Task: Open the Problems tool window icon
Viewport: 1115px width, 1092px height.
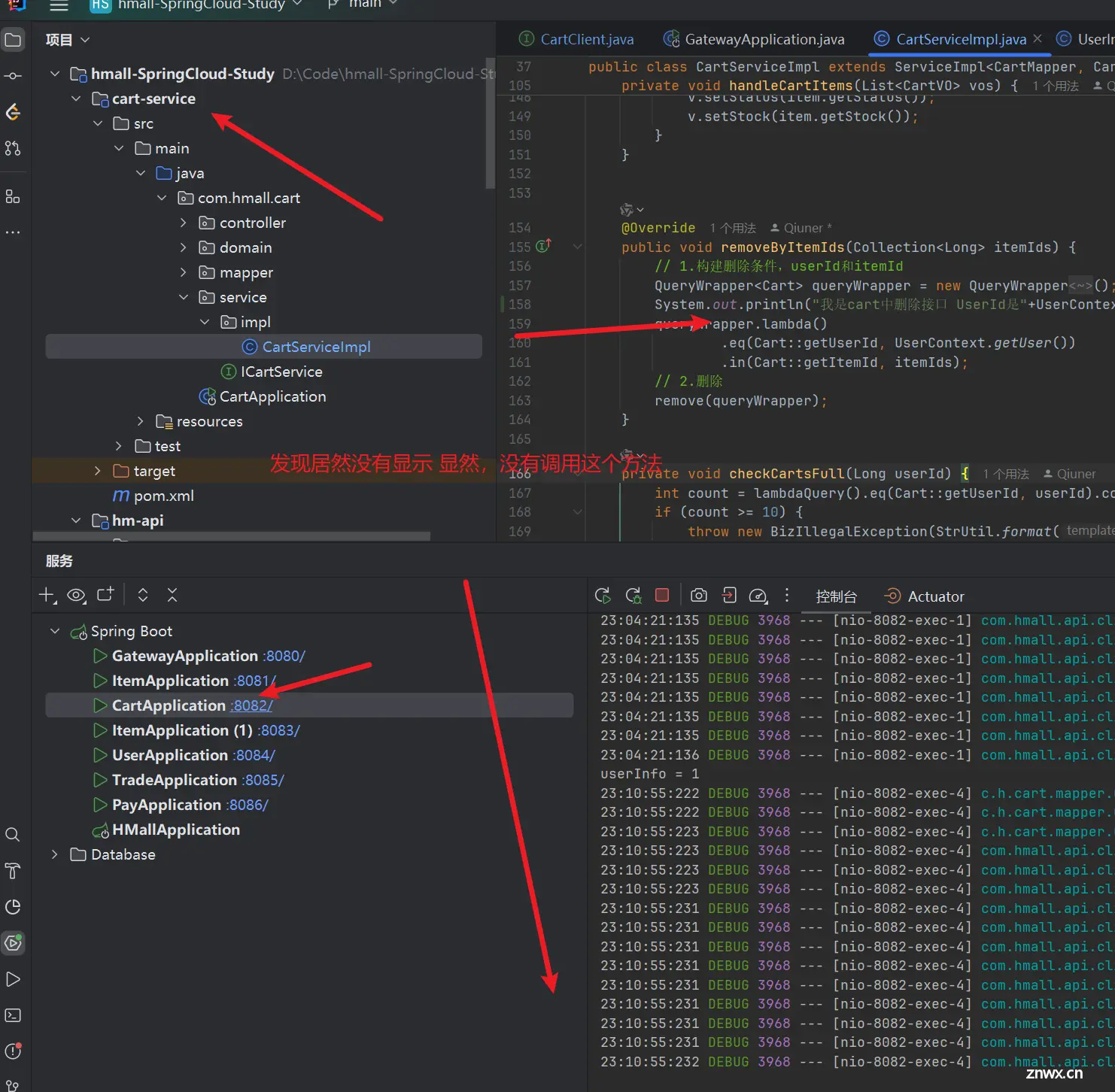Action: point(13,1051)
